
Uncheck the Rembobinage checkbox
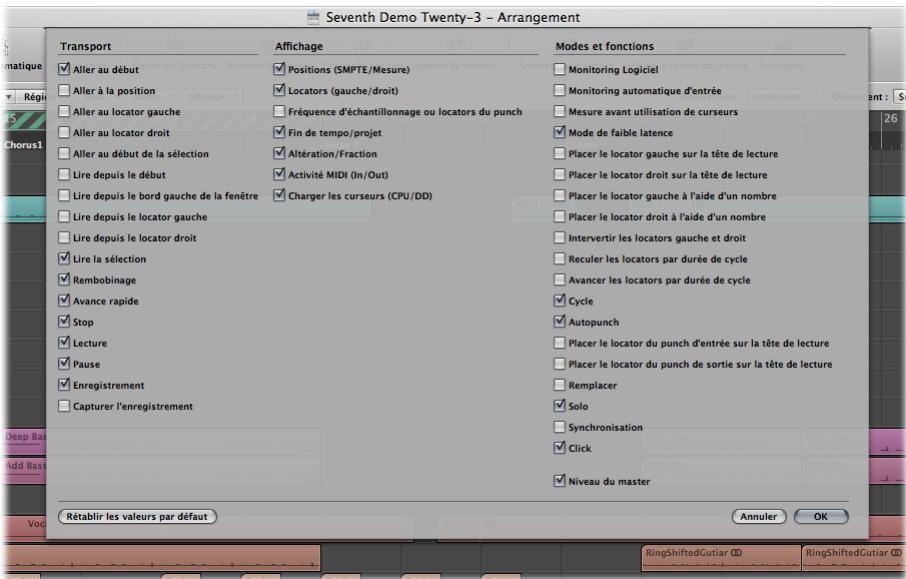64,280
